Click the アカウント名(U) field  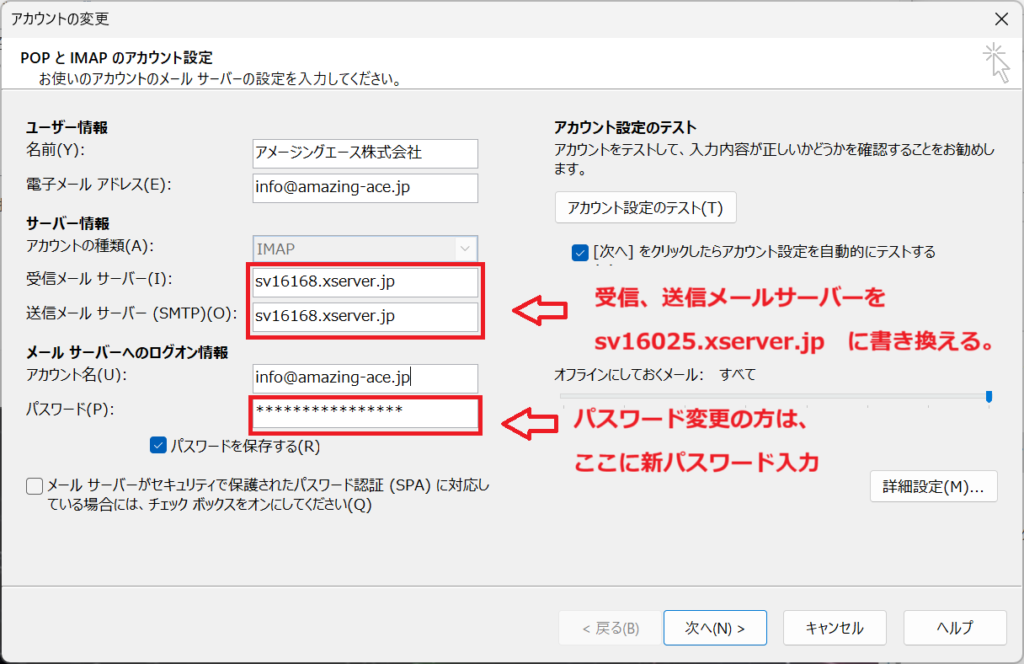pyautogui.click(x=365, y=377)
